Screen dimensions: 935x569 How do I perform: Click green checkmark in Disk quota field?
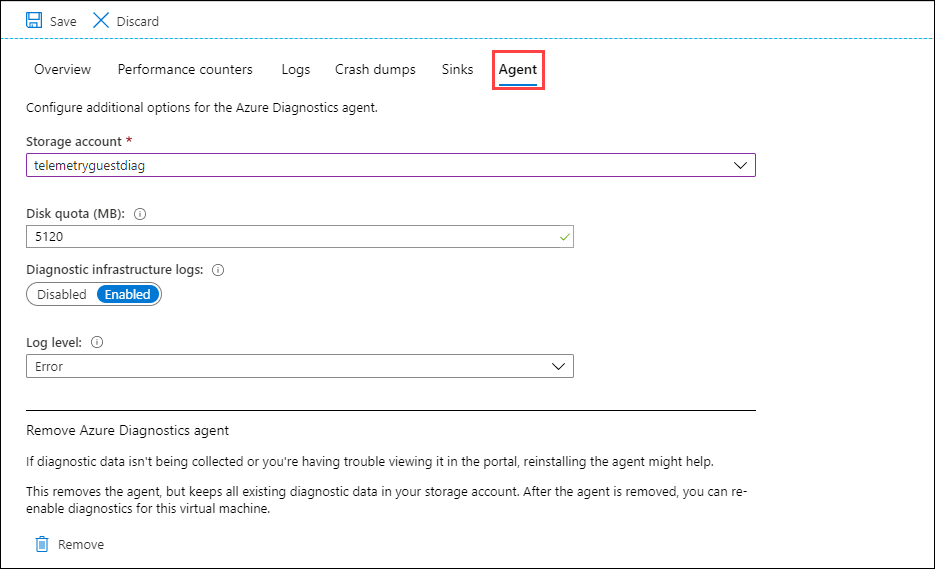pos(565,238)
